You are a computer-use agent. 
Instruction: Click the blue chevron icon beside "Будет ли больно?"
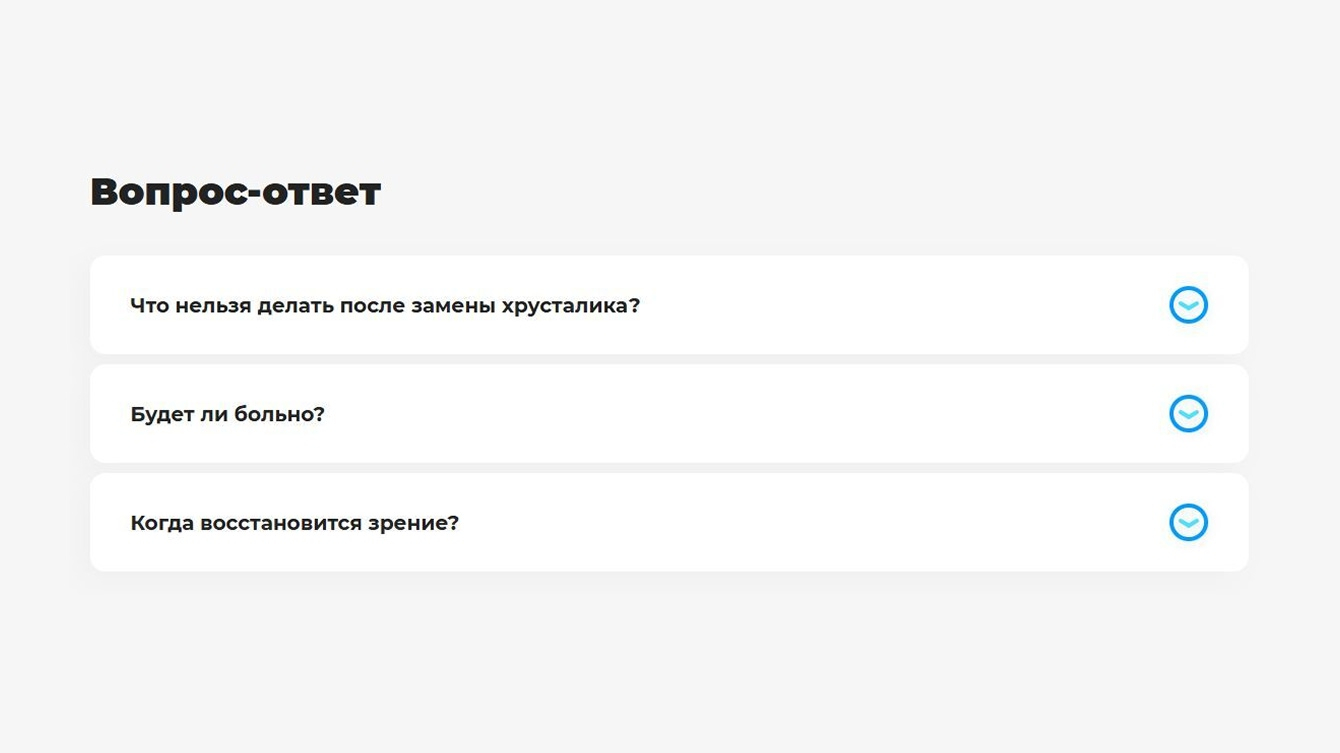pos(1188,414)
